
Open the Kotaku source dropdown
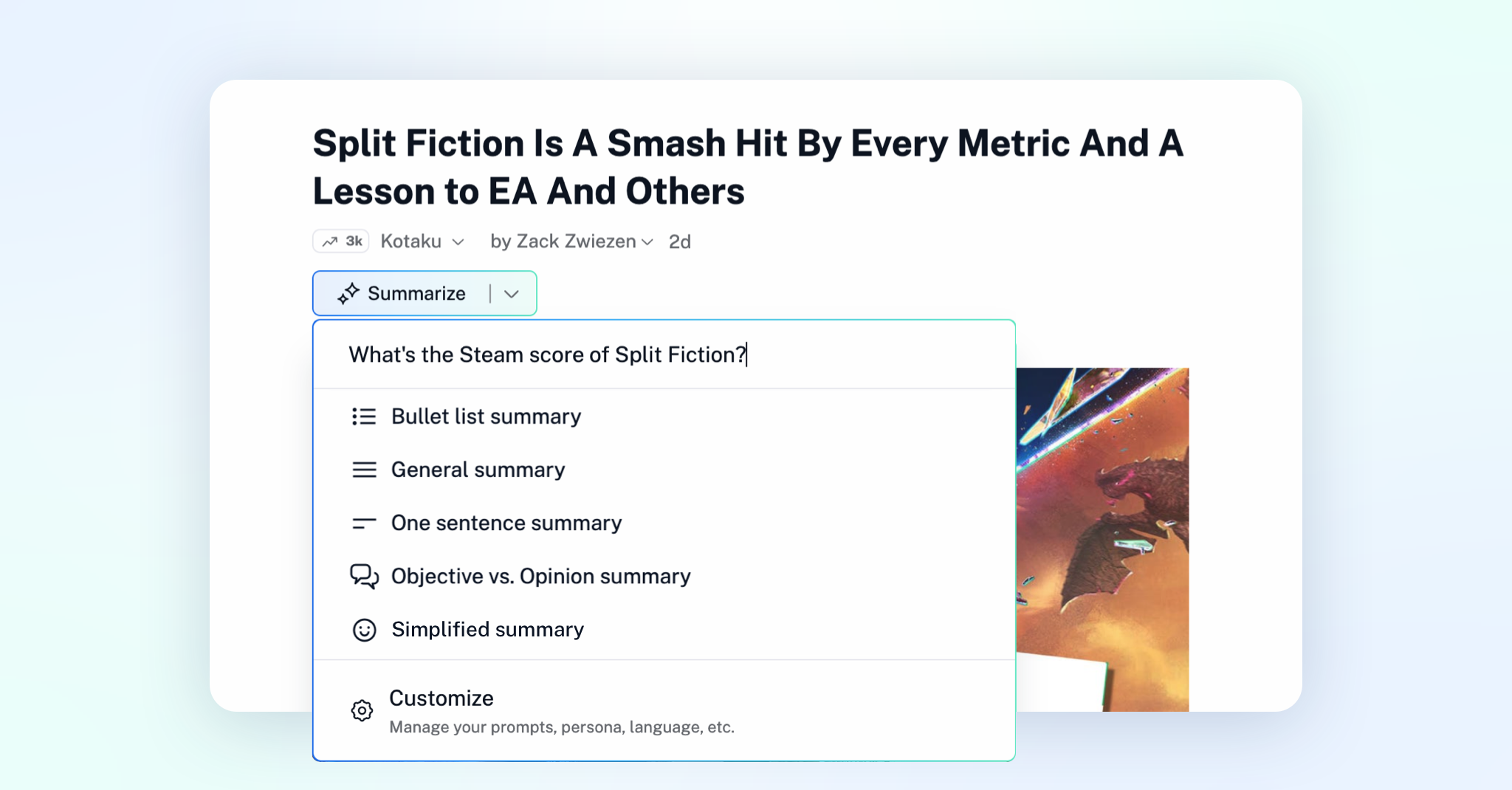coord(458,242)
